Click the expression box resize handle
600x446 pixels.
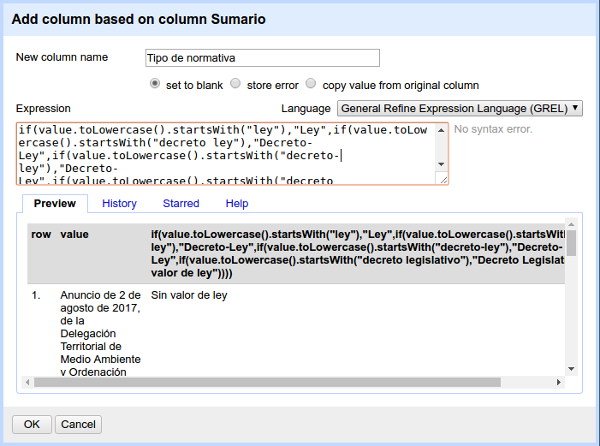point(442,178)
